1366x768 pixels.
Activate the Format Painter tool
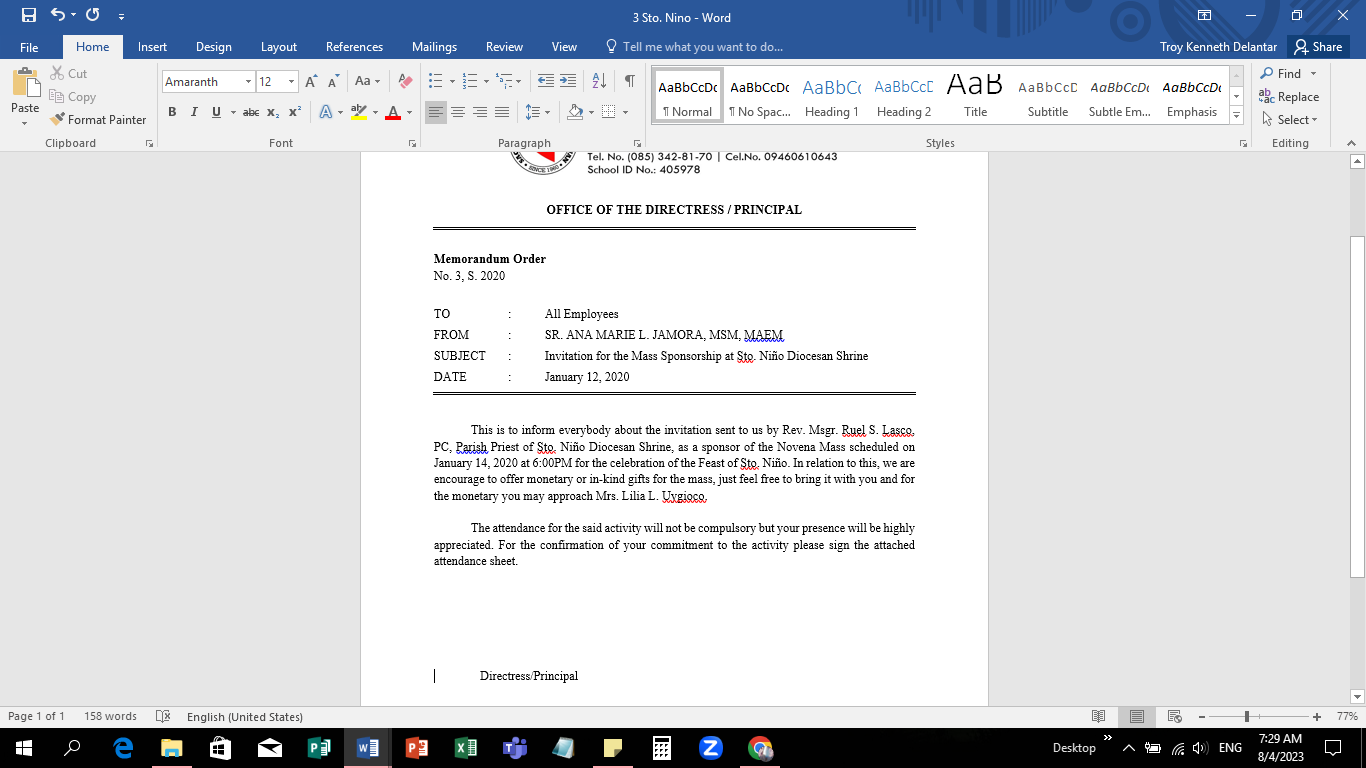click(98, 119)
